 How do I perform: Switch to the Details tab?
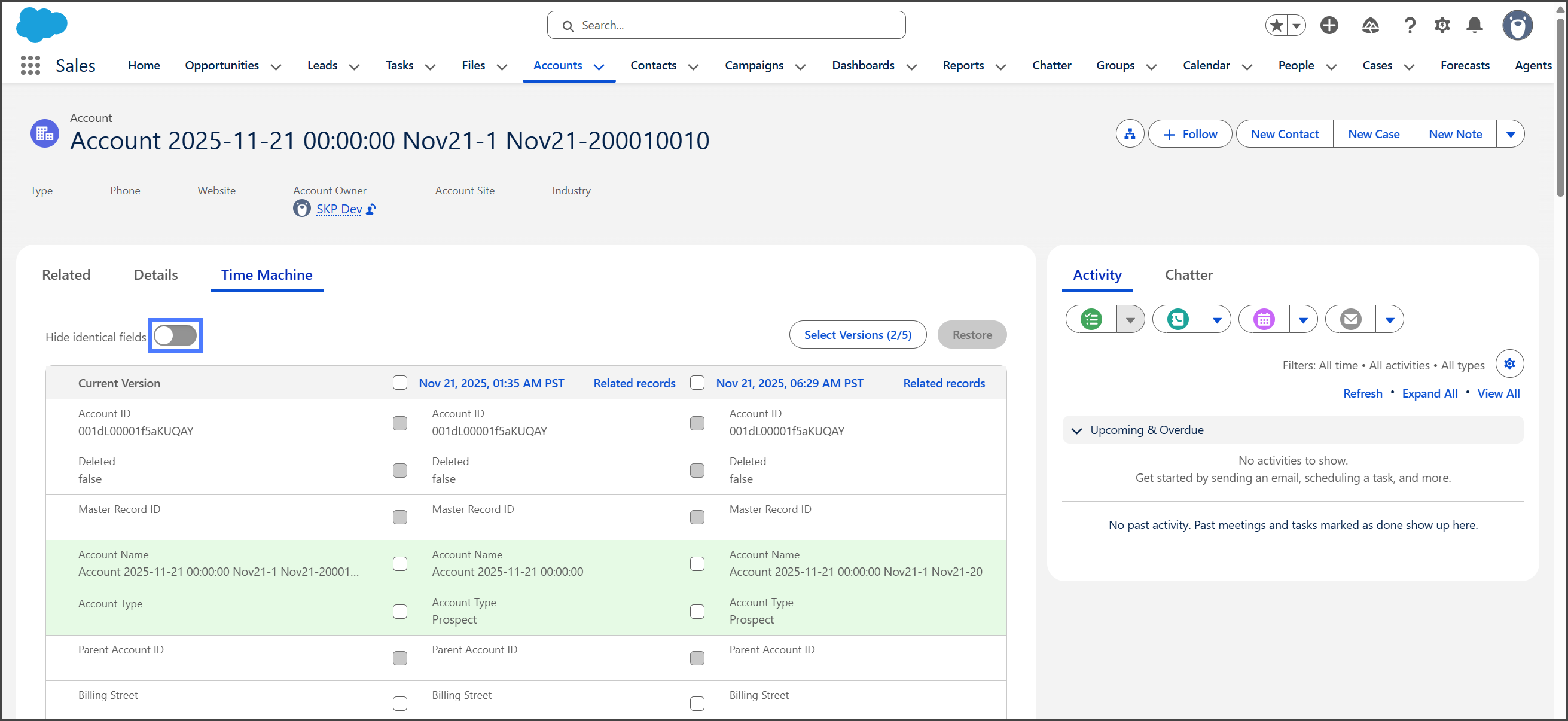pos(156,275)
